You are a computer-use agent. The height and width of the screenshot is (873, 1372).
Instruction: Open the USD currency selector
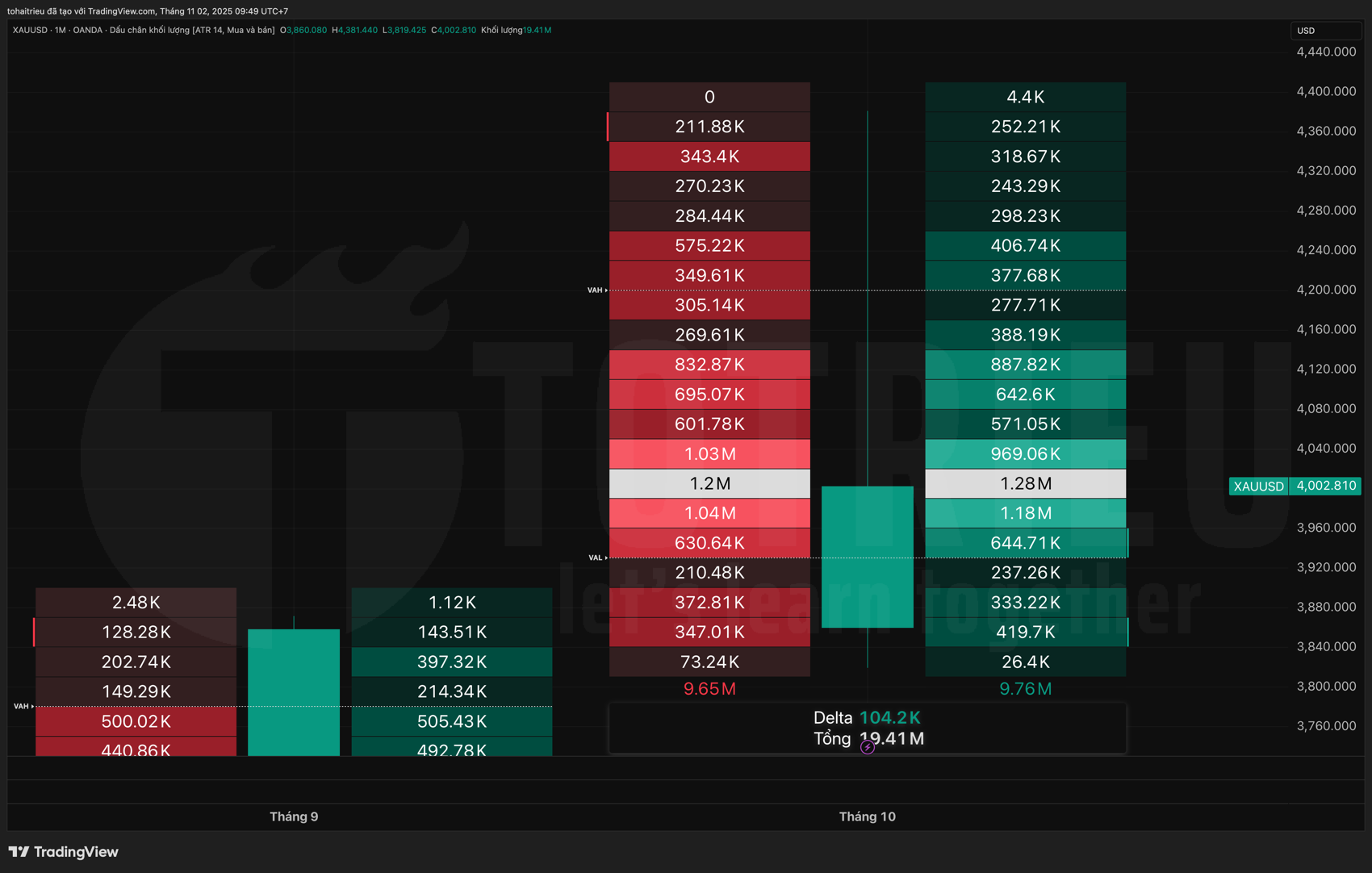[x=1326, y=30]
